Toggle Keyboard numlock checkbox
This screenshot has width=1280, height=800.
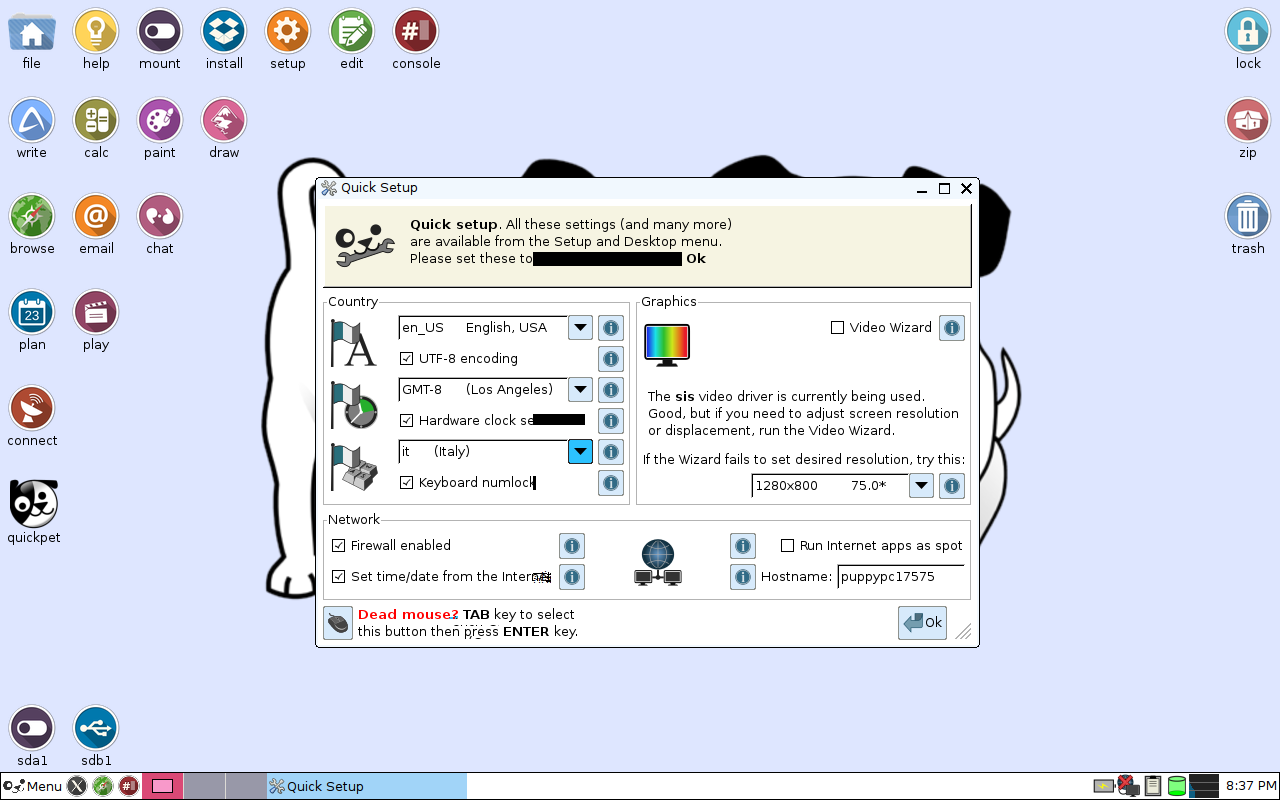406,483
